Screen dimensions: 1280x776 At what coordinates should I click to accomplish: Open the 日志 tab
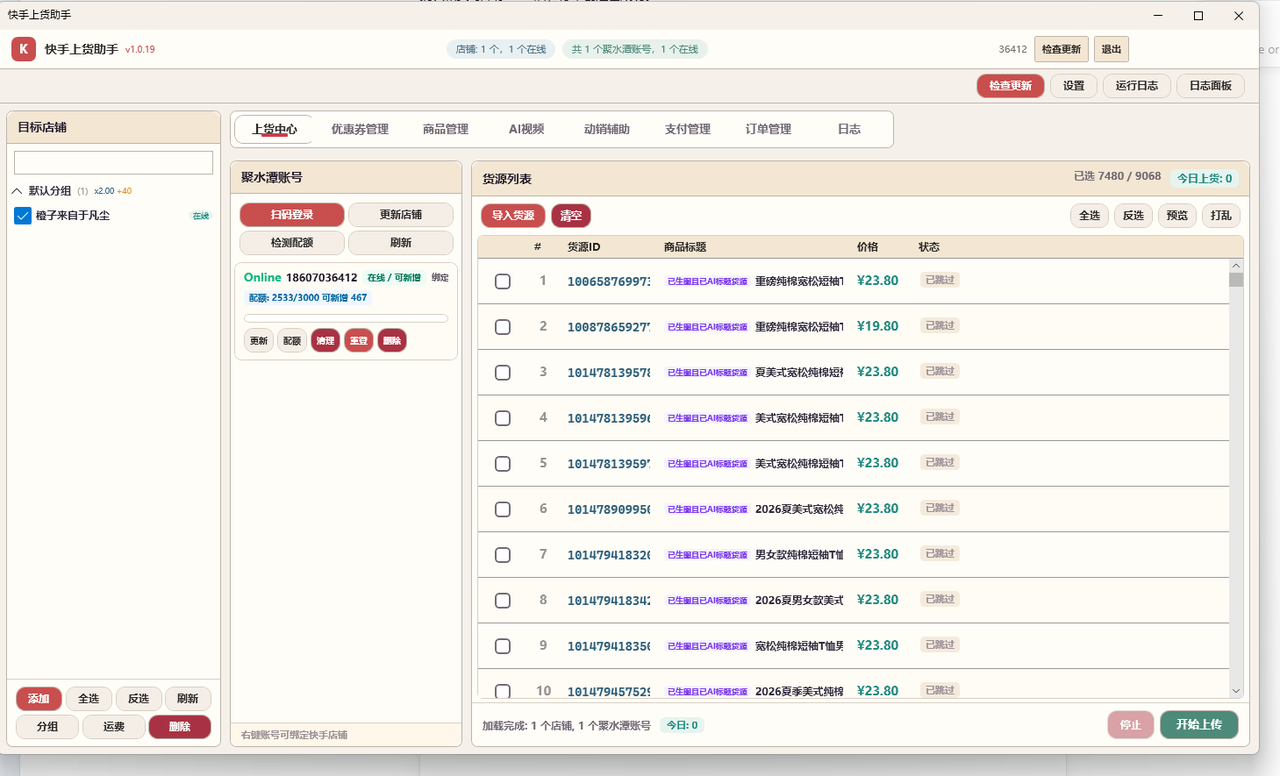point(849,129)
